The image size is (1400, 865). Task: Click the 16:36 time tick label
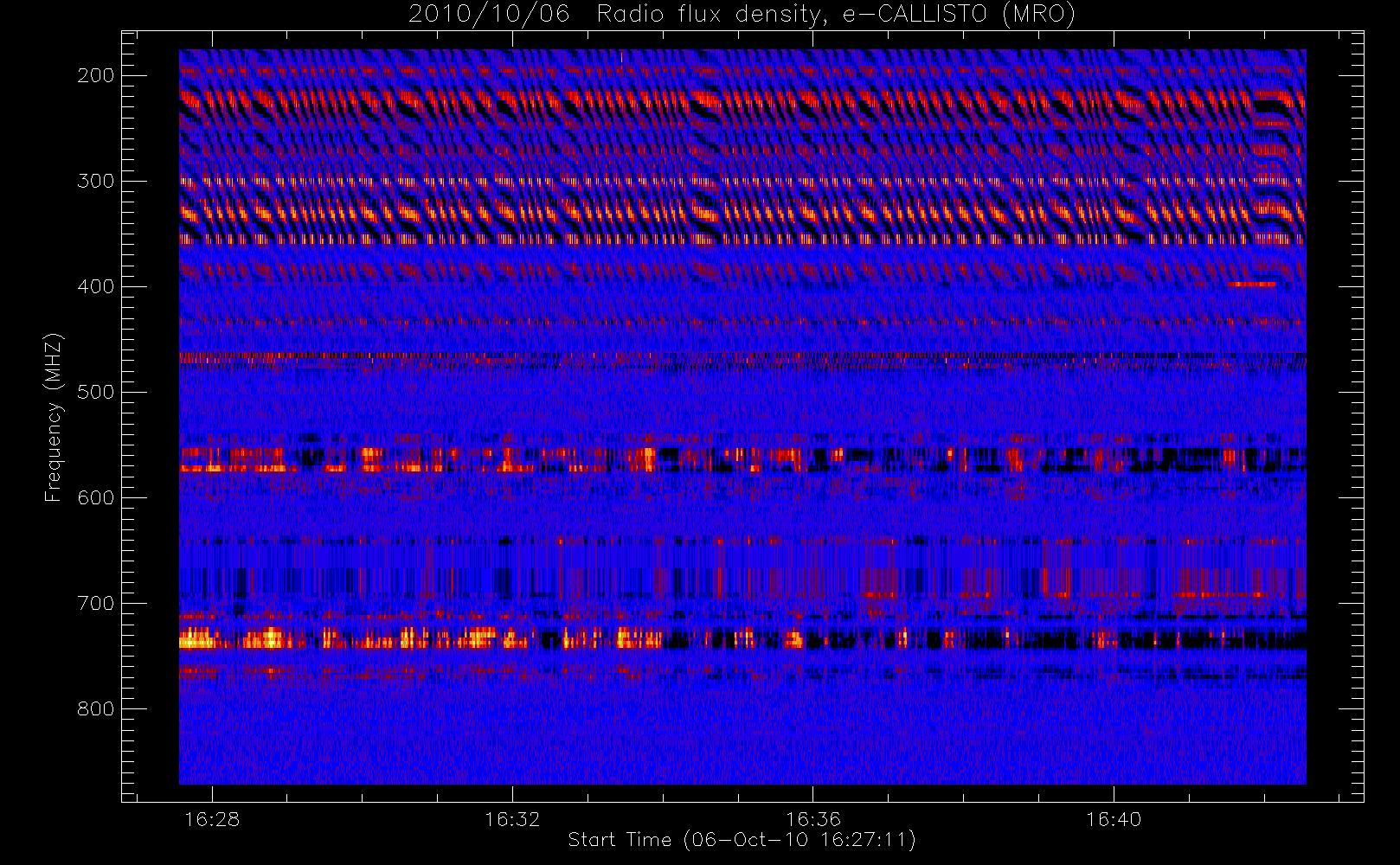point(813,819)
